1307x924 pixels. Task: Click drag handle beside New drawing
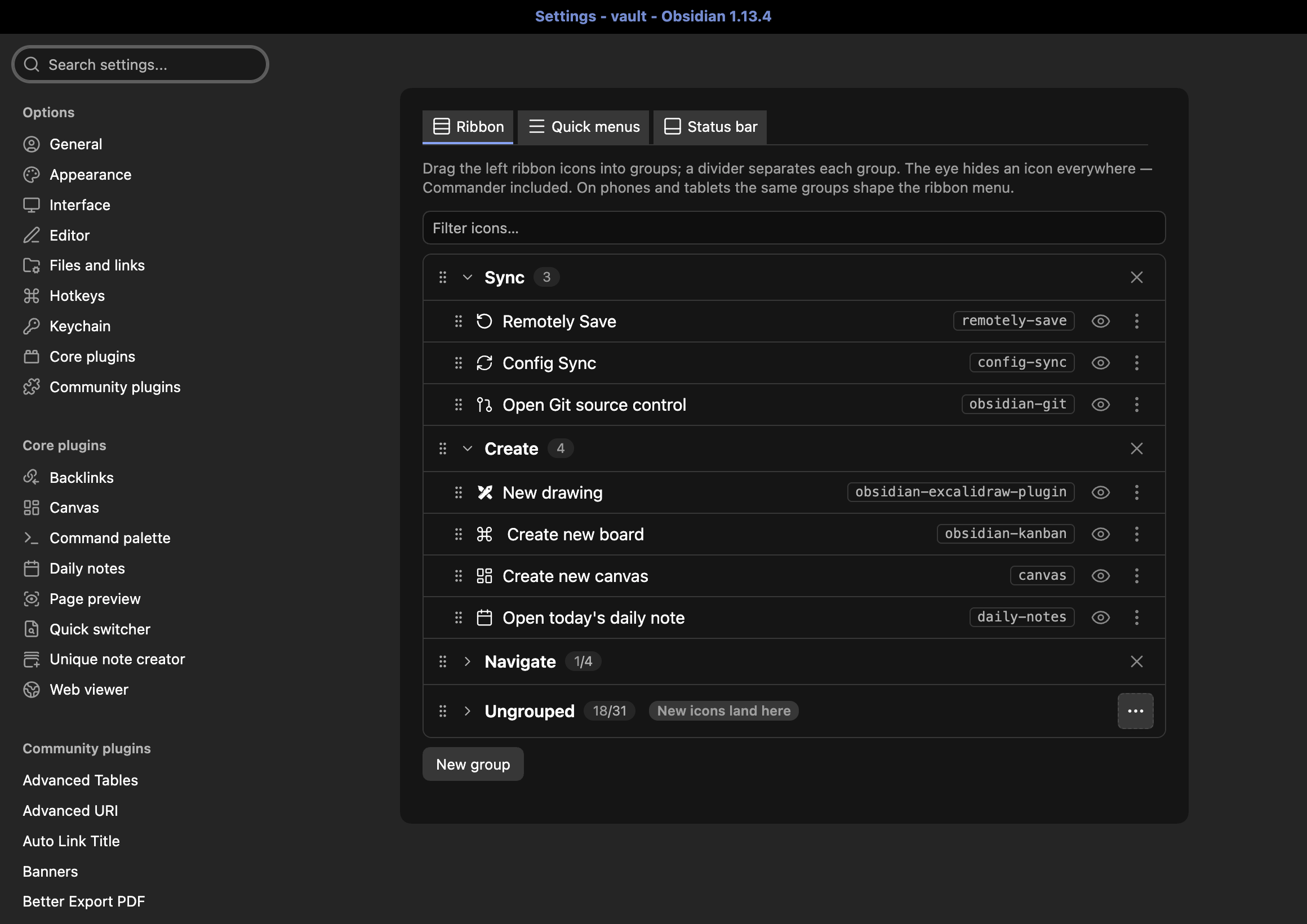coord(458,492)
